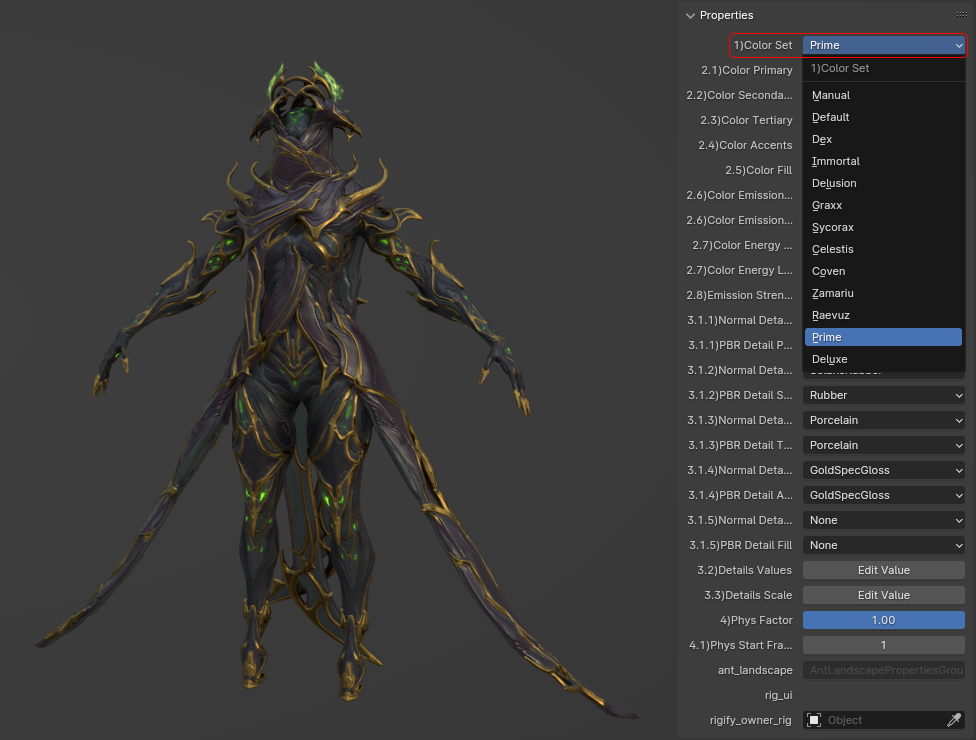
Task: Click the rigify_owner_rig Object field
Action: 884,720
